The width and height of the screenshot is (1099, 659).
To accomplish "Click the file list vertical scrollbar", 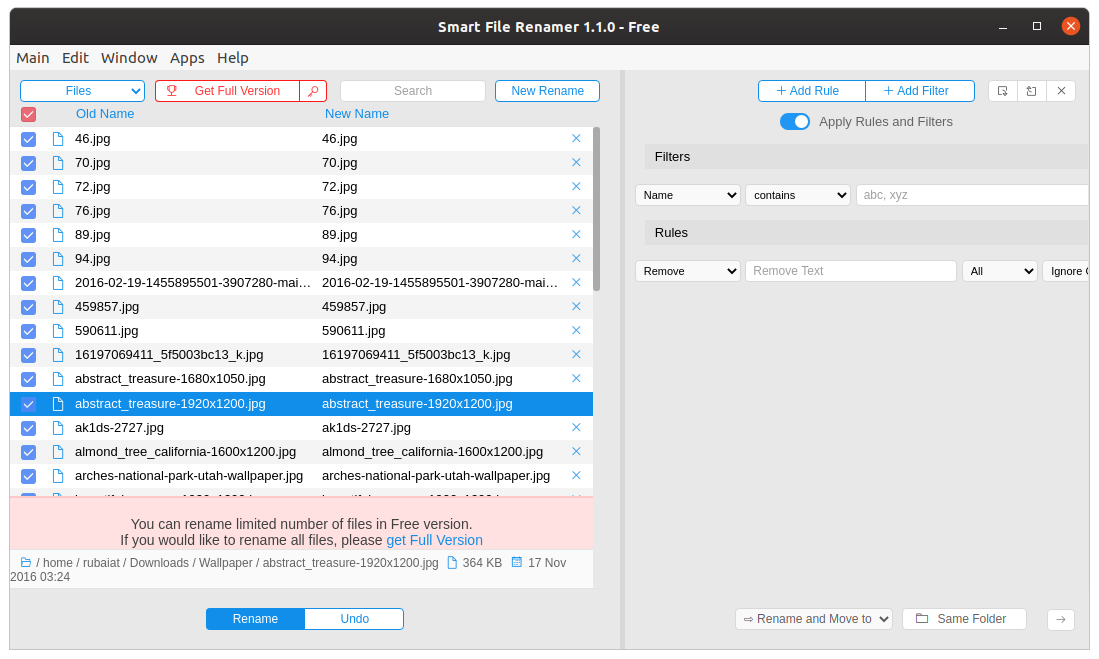I will 597,208.
